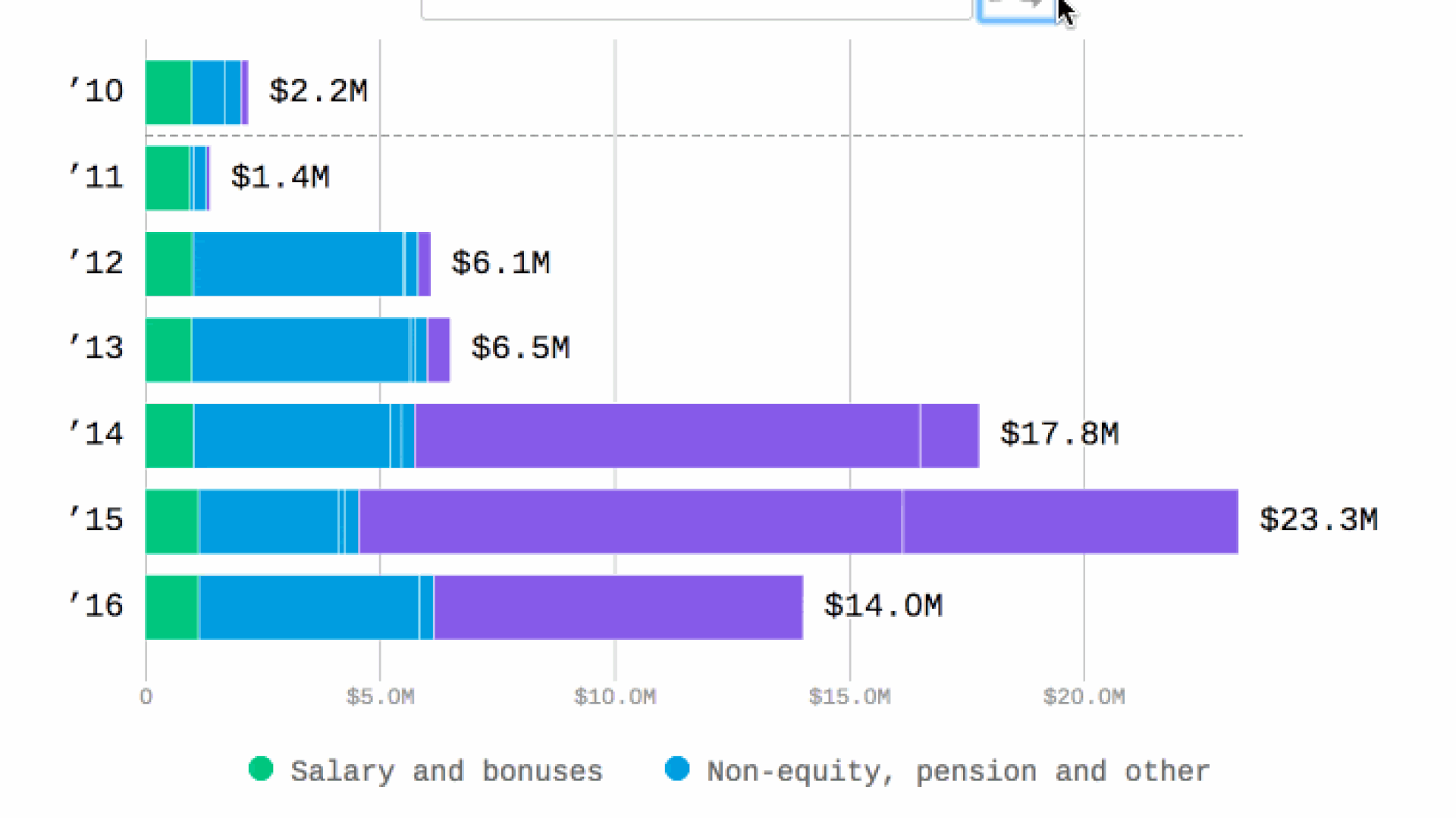Viewport: 1456px width, 818px height.
Task: Click the blue Non-equity, pension and other legend dot
Action: click(x=677, y=769)
